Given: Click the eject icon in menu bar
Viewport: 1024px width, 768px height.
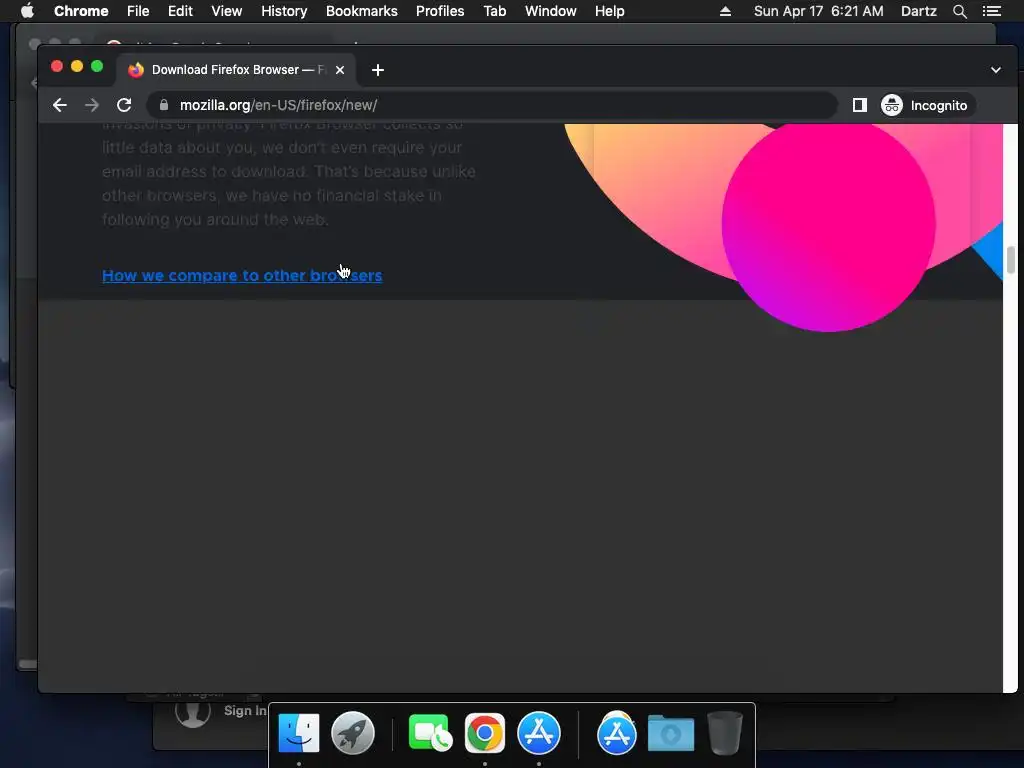Looking at the screenshot, I should (x=725, y=11).
